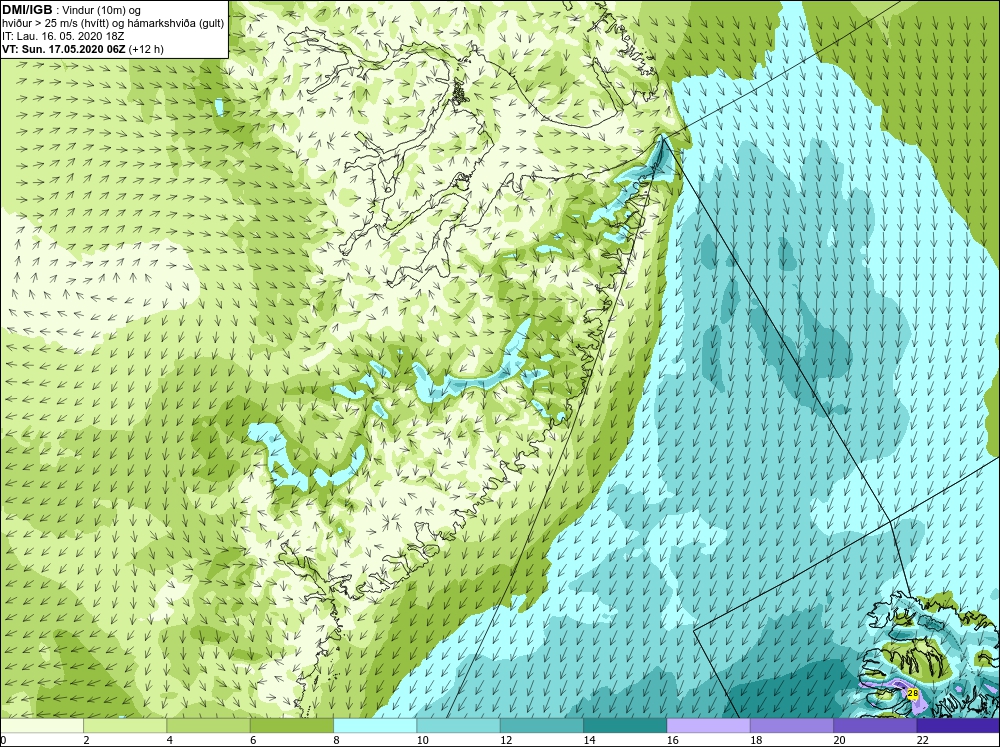Select the light cyan 8–10 m/s legend swatch
This screenshot has height=747, width=1000.
(375, 726)
